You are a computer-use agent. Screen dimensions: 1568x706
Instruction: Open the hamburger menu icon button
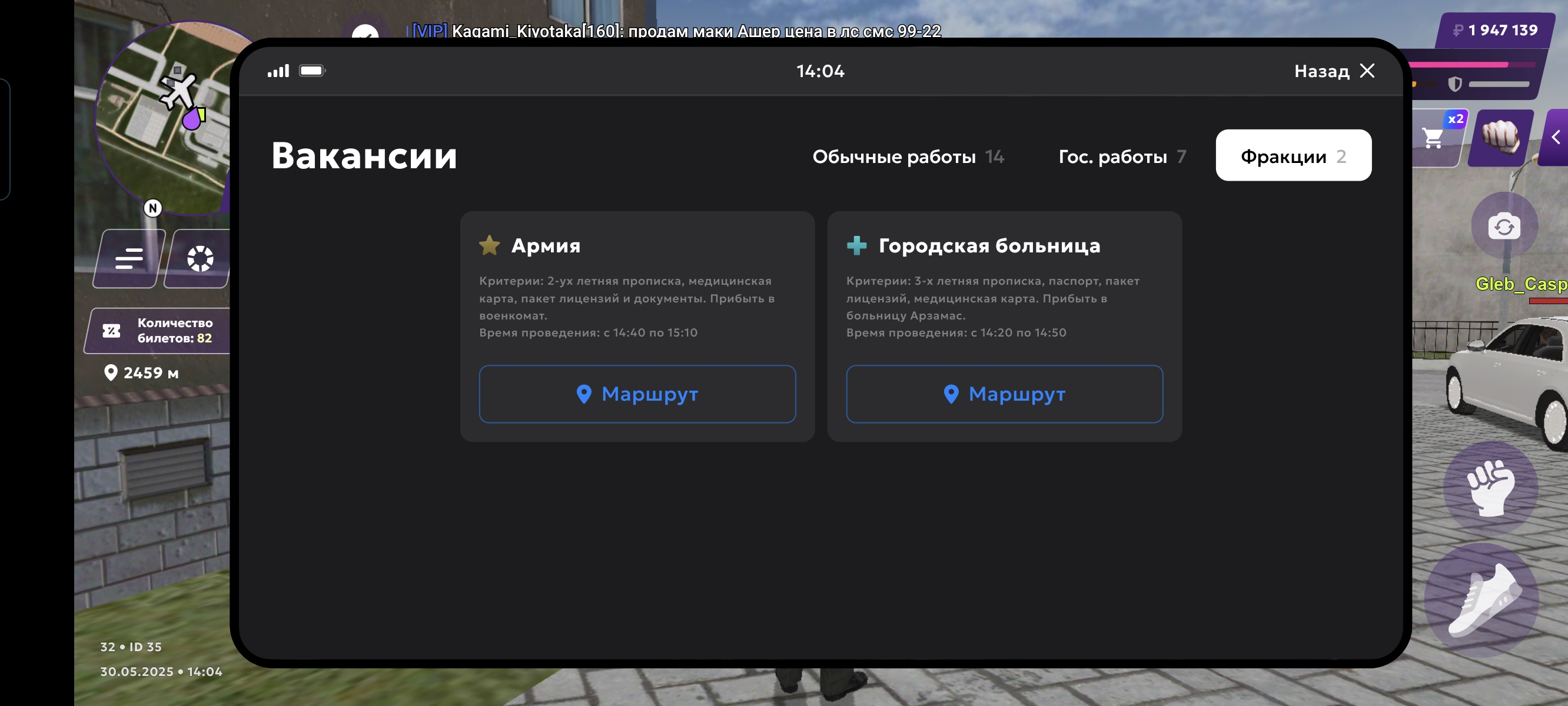coord(128,259)
